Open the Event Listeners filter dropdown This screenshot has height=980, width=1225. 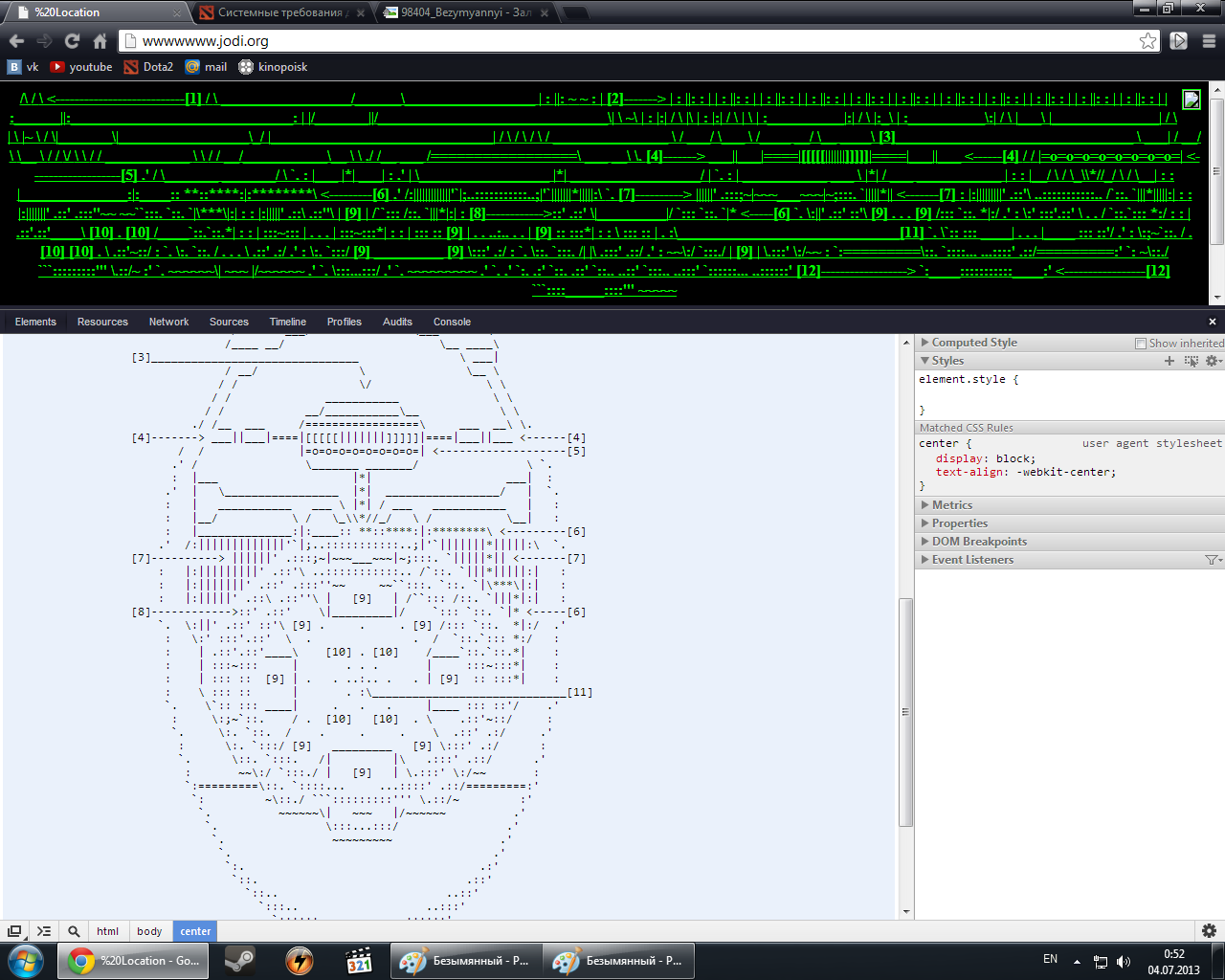(1213, 560)
